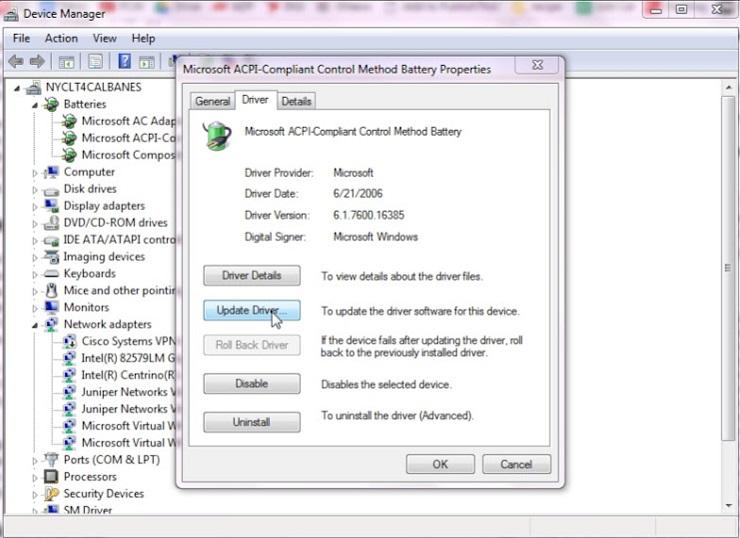740x538 pixels.
Task: Click the DVD/CD-ROM drives icon
Action: (51, 222)
